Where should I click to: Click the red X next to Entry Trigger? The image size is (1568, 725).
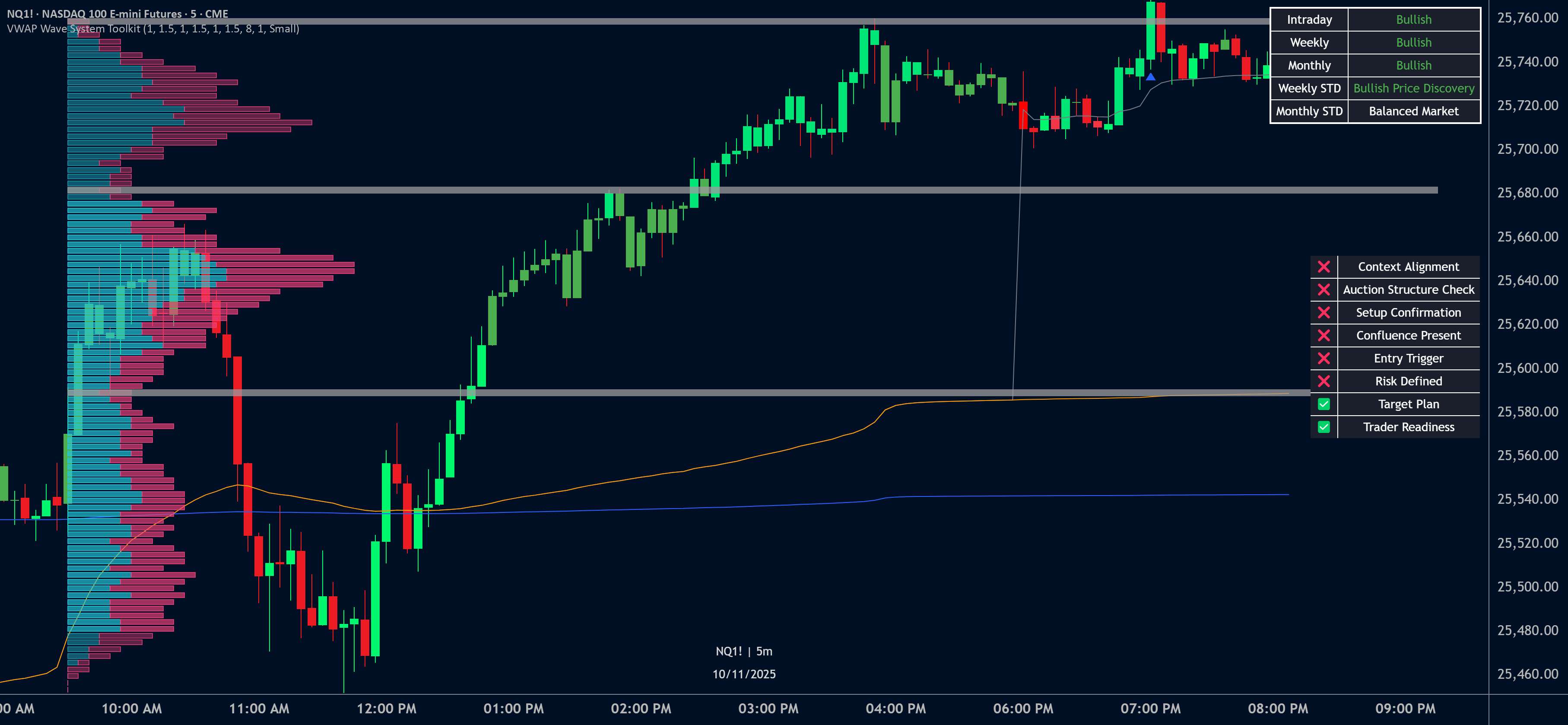click(x=1324, y=358)
